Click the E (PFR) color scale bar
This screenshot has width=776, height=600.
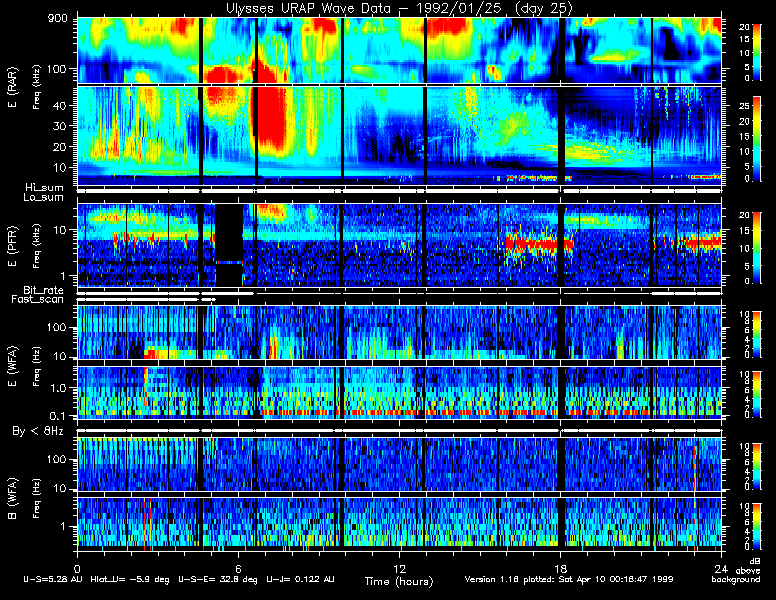coord(757,248)
